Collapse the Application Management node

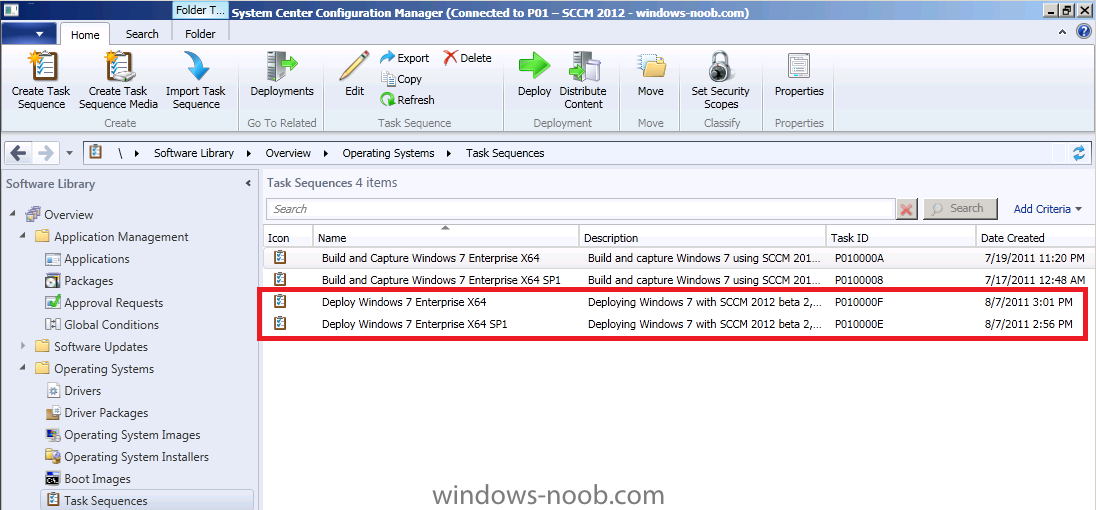(23, 237)
